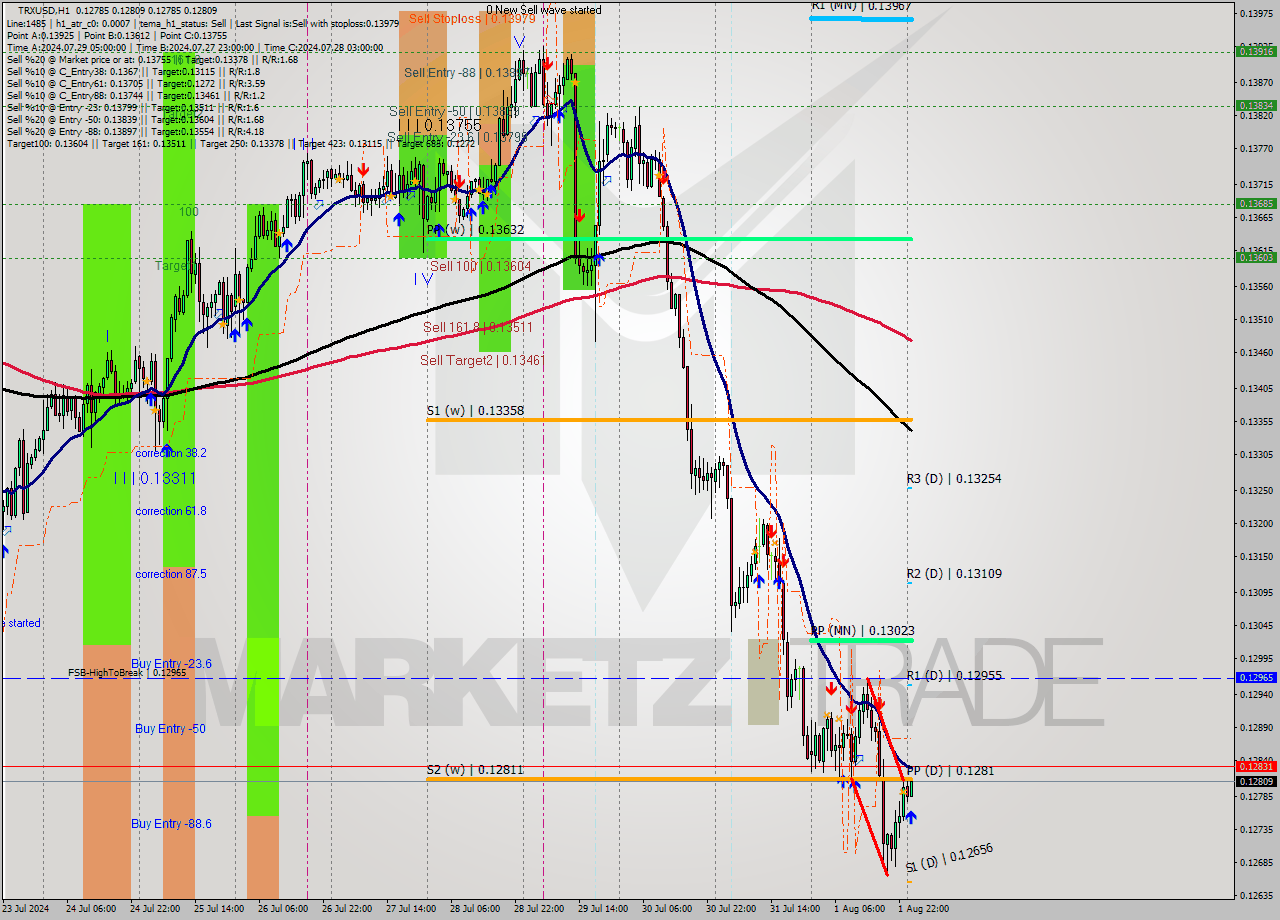Click the 0.13200 price scale value

[1256, 523]
